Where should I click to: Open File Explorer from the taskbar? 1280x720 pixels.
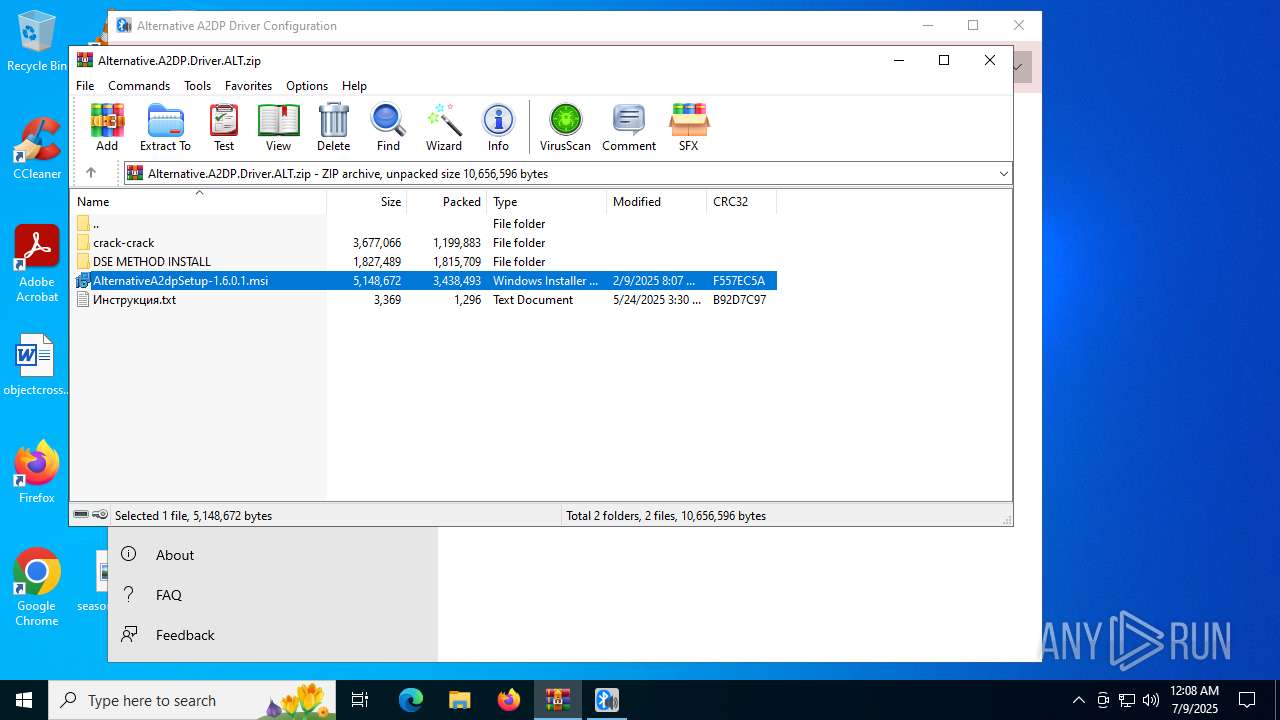459,700
